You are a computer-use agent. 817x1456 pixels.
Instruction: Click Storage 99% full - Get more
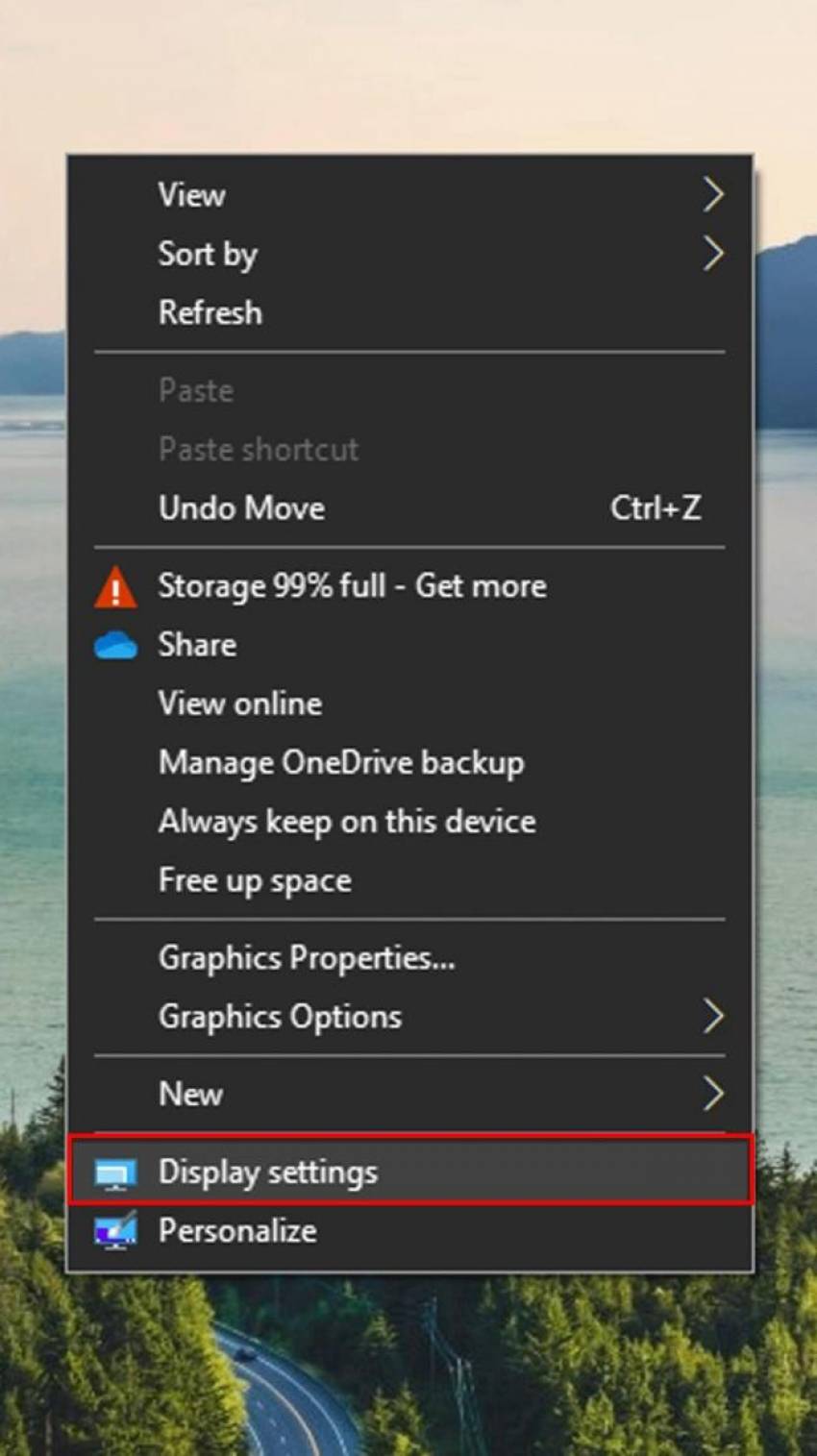[352, 586]
